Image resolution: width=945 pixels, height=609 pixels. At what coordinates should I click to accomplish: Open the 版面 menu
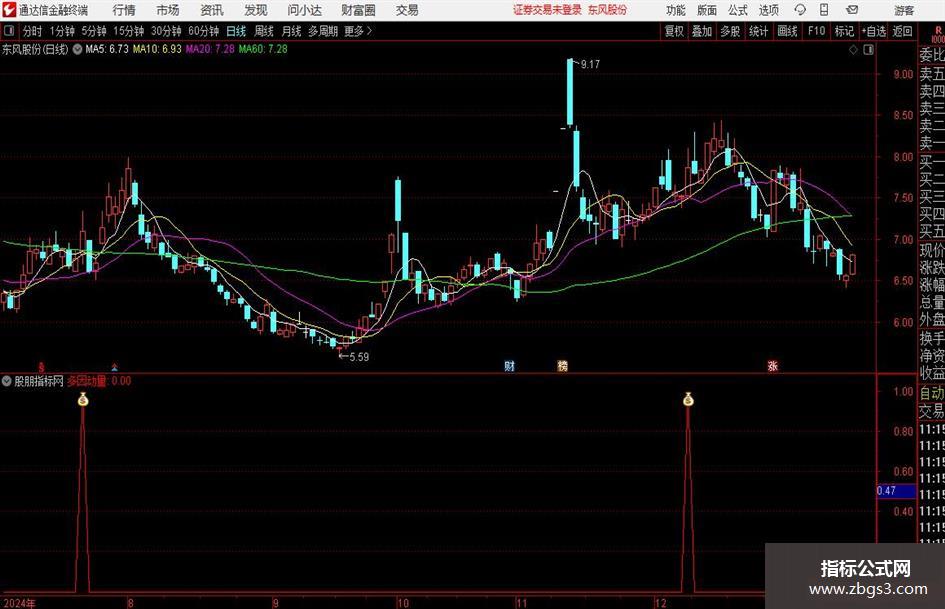tap(706, 10)
